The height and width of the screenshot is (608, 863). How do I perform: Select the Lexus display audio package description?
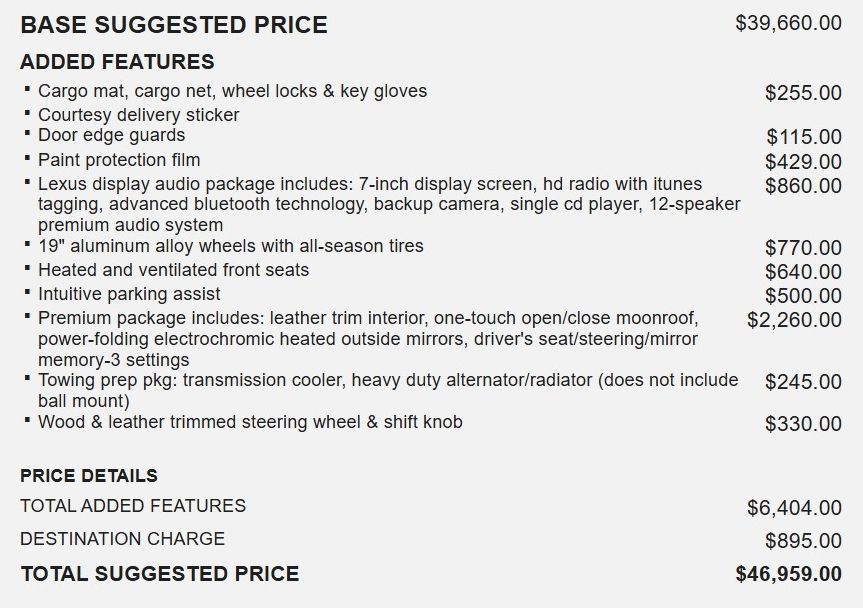point(389,204)
